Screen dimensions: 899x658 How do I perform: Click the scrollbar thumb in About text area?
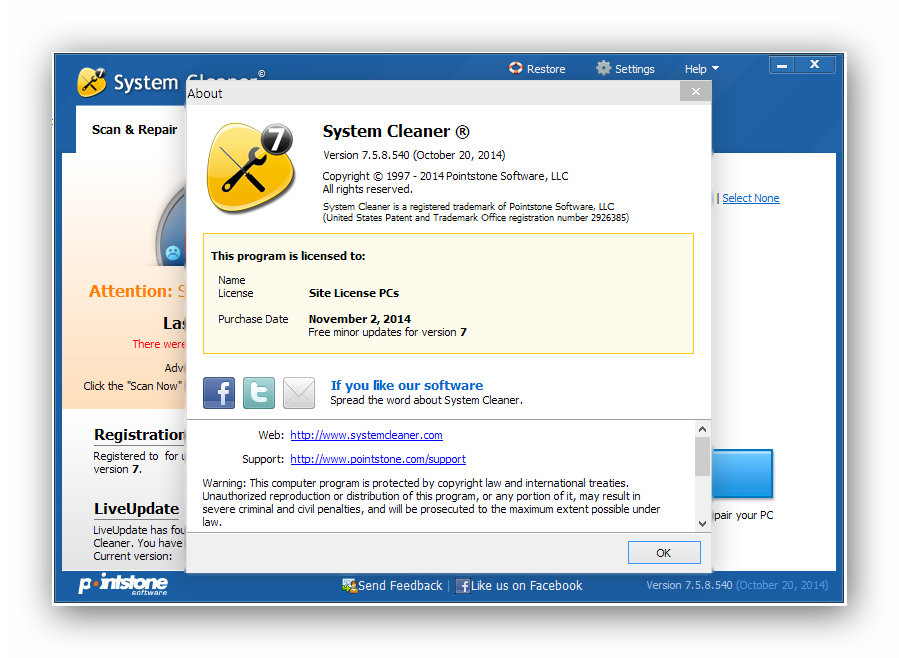pos(702,457)
